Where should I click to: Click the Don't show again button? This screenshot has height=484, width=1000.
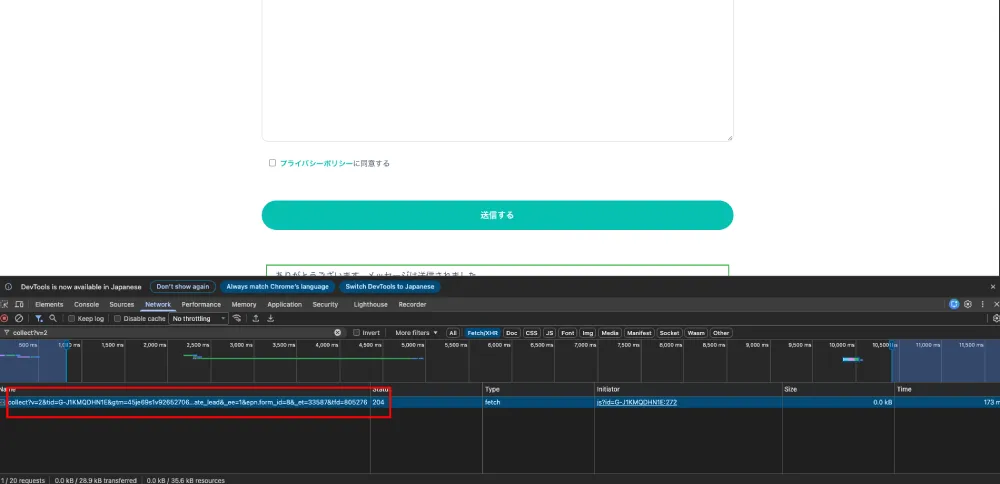click(x=183, y=287)
